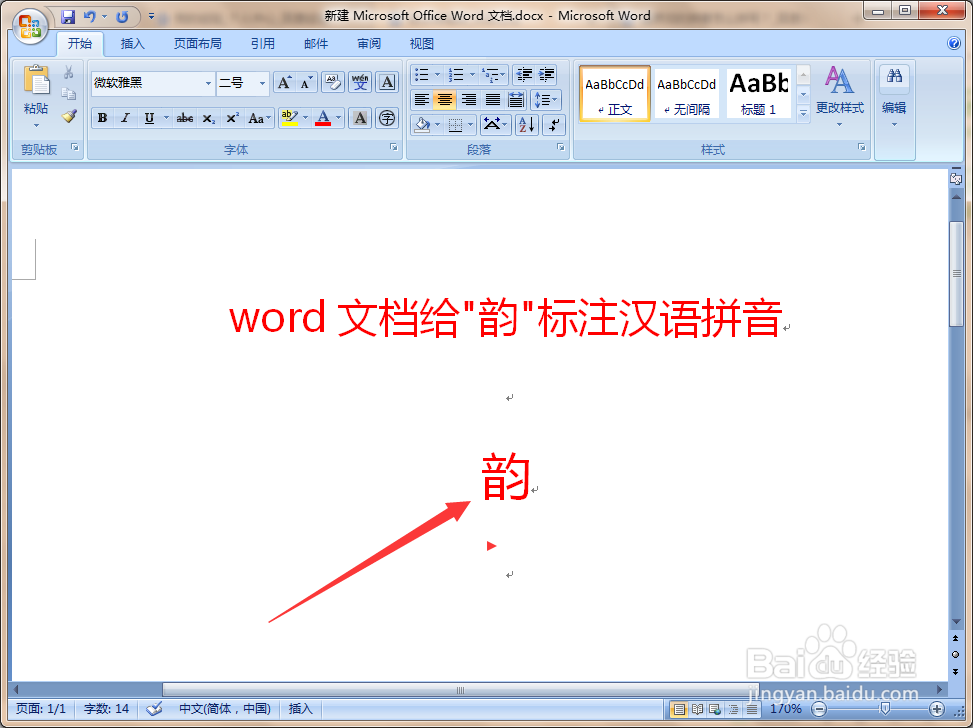Viewport: 973px width, 728px height.
Task: Show or hide paragraph marks
Action: click(554, 125)
